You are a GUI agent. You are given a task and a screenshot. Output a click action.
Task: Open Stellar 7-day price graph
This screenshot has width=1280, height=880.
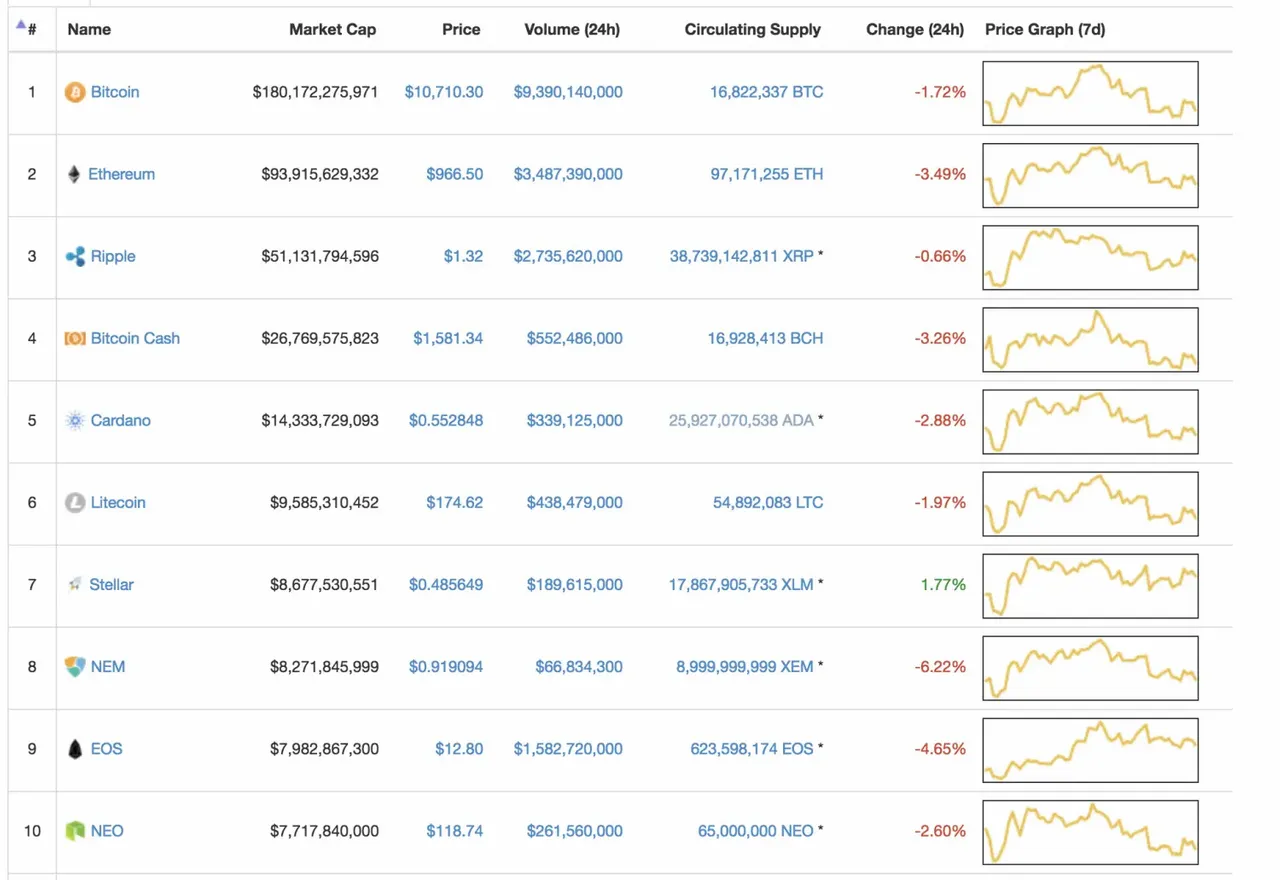click(1090, 586)
